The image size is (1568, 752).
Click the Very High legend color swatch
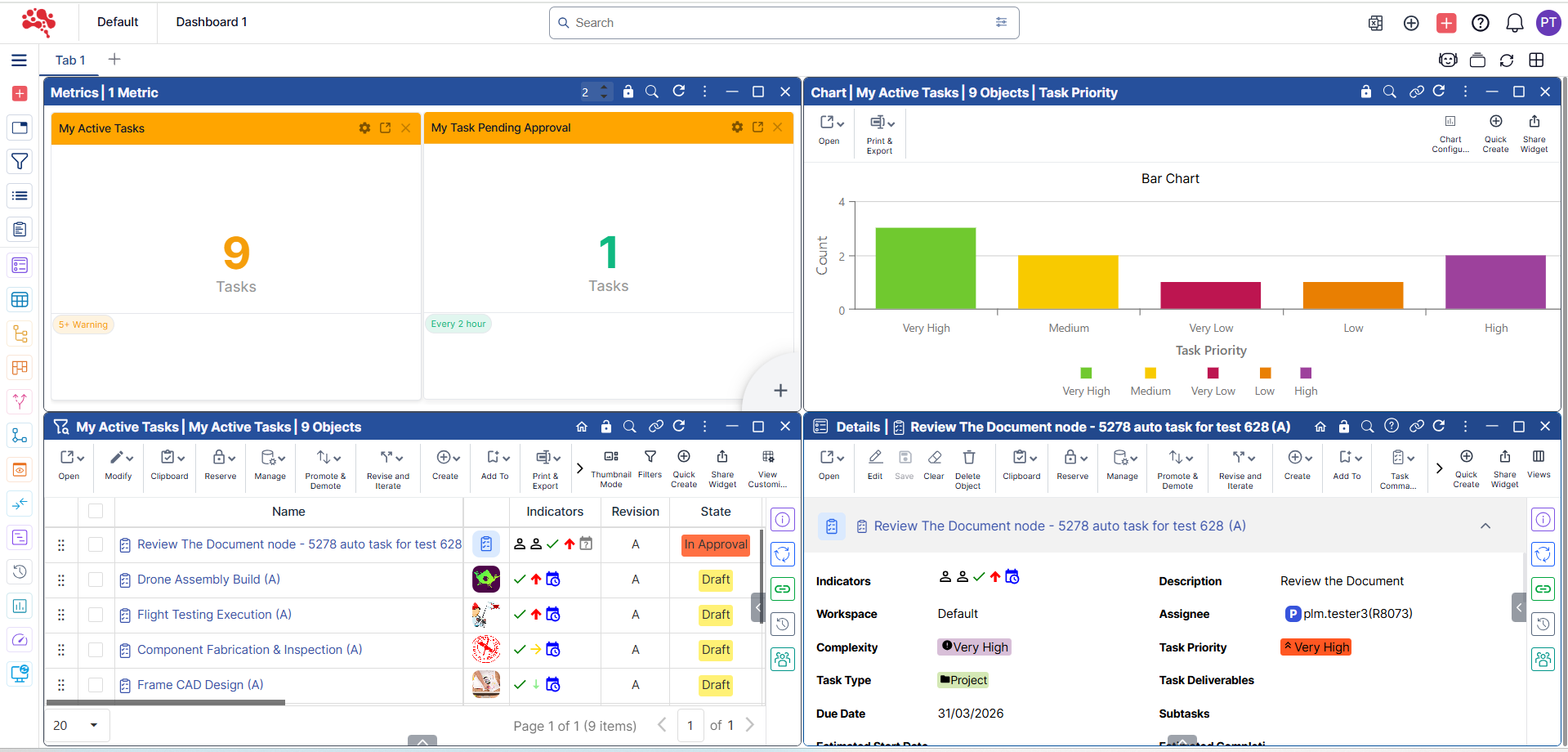[1086, 374]
